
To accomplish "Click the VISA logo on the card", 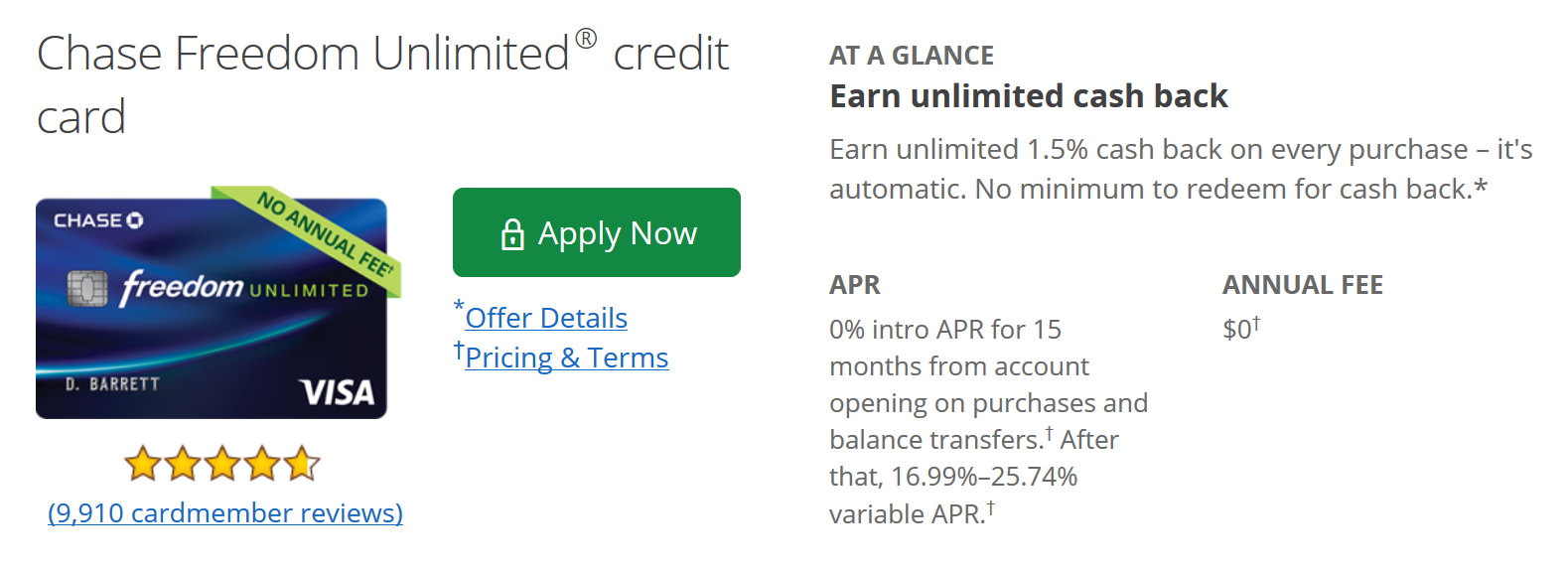I will [x=337, y=392].
